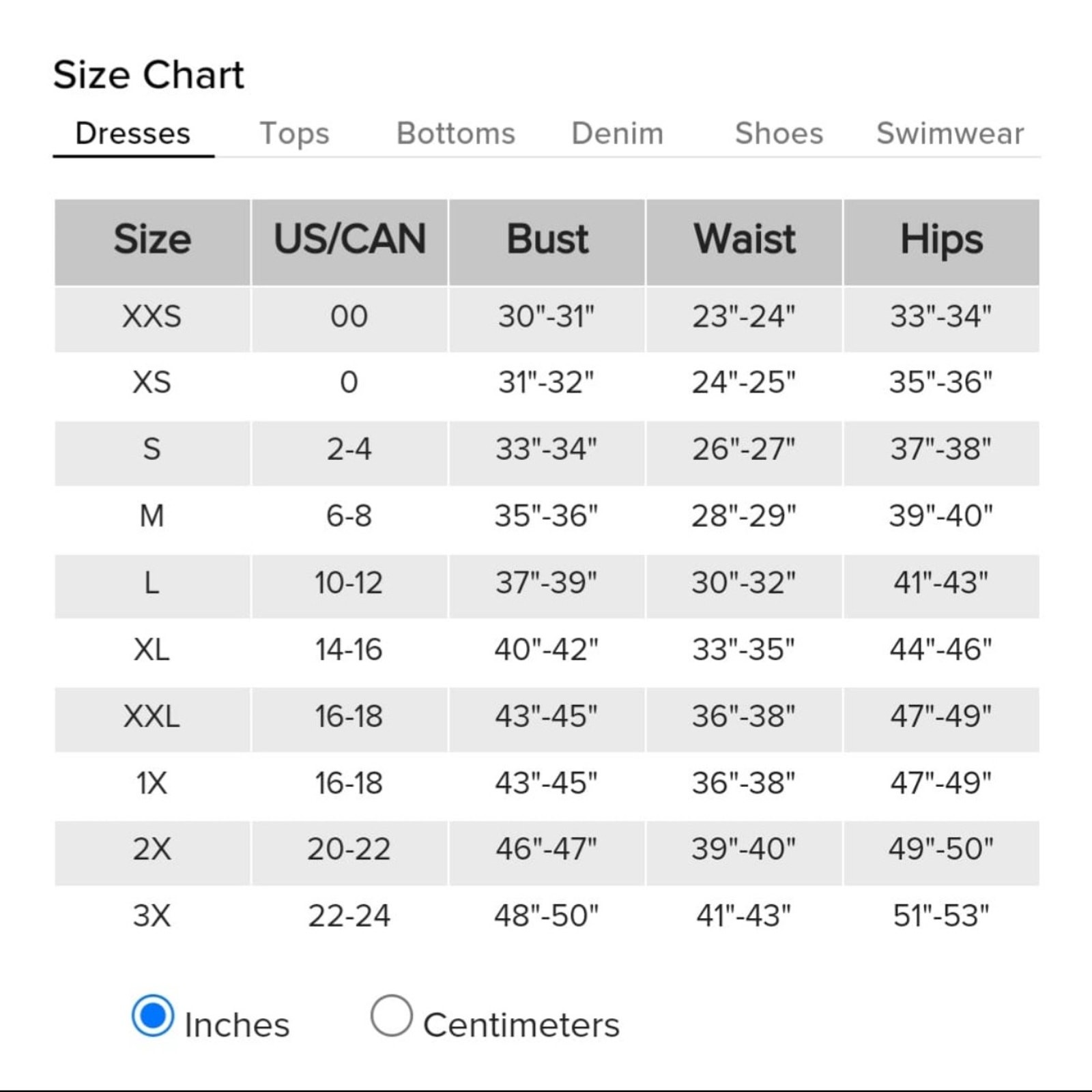Click the XL bust 40"-42" cell

coord(547,650)
